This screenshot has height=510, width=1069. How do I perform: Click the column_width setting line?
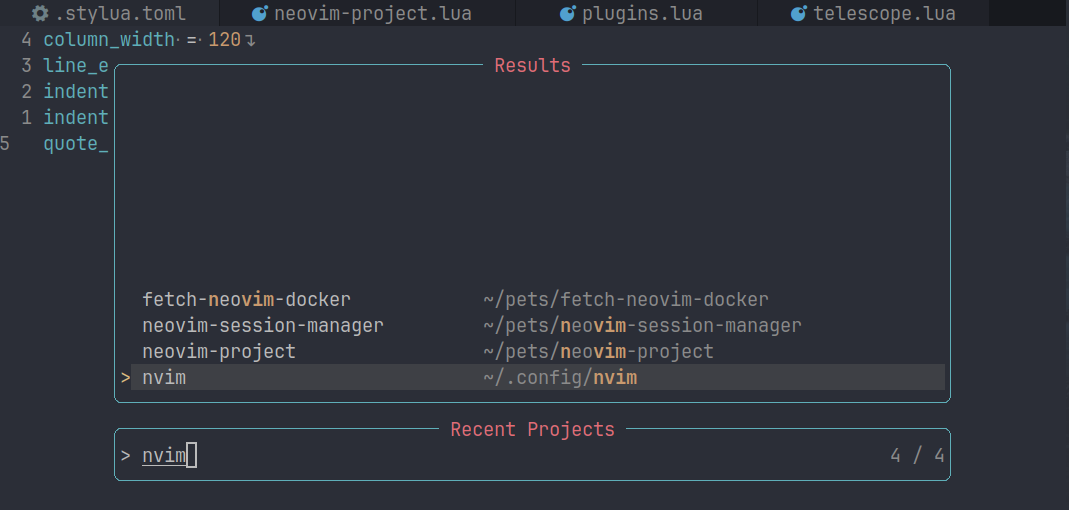(149, 40)
